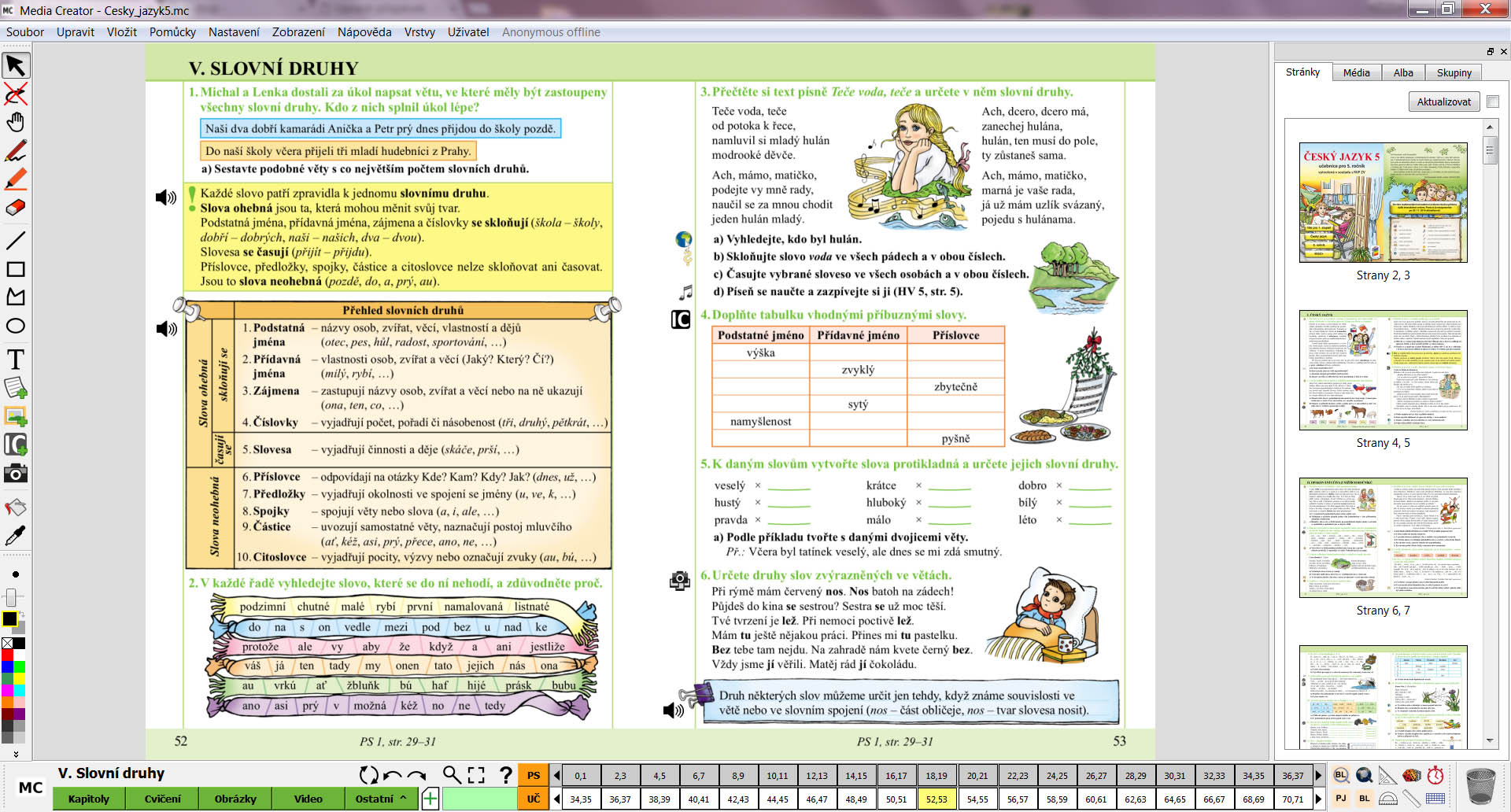Select the ellipse shape tool

pyautogui.click(x=16, y=326)
